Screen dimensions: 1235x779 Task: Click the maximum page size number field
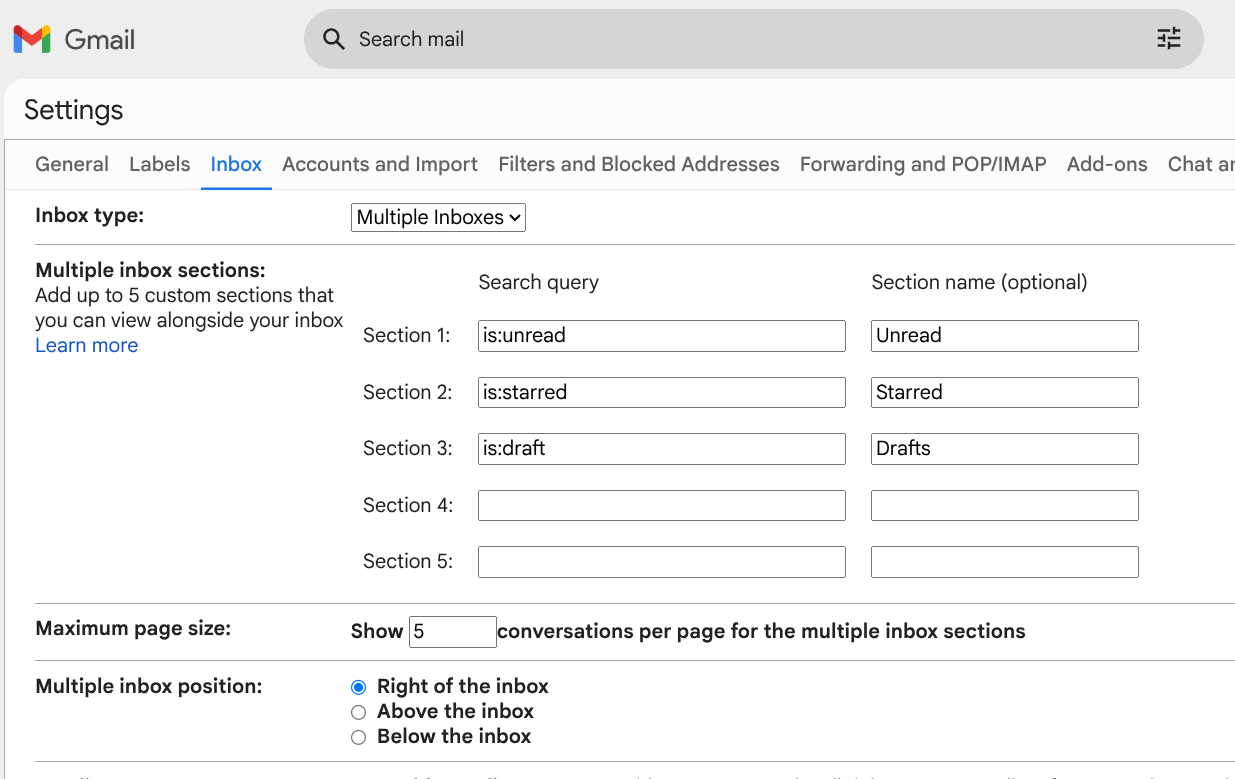point(453,632)
